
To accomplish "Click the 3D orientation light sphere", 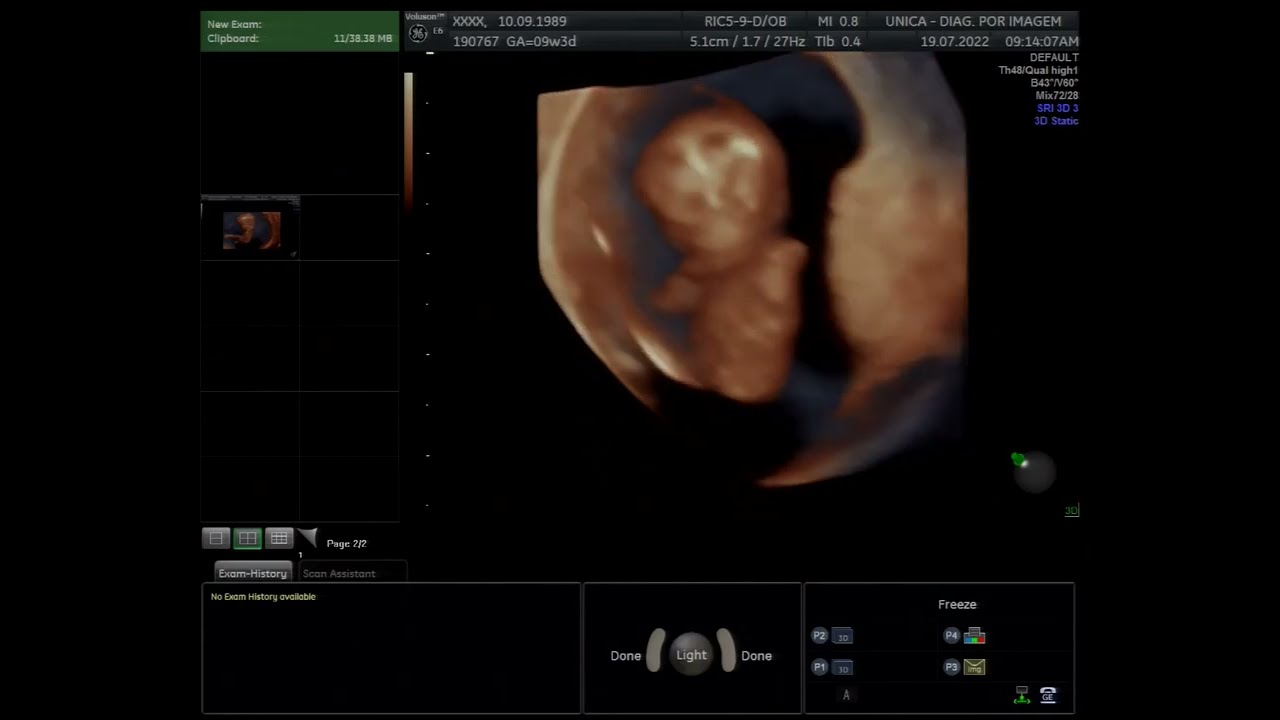I will pyautogui.click(x=1034, y=472).
